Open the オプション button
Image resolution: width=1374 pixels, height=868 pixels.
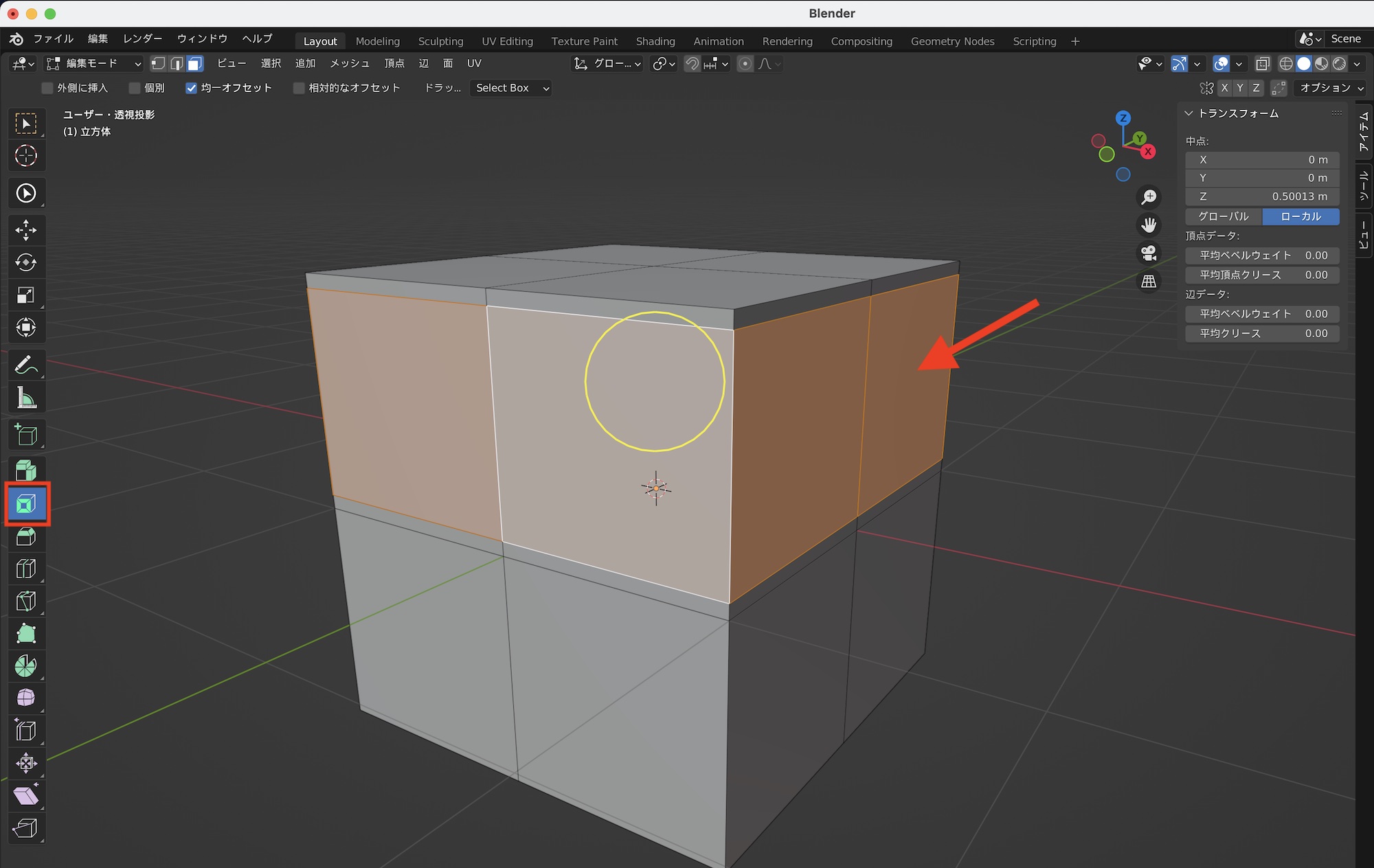pyautogui.click(x=1331, y=88)
